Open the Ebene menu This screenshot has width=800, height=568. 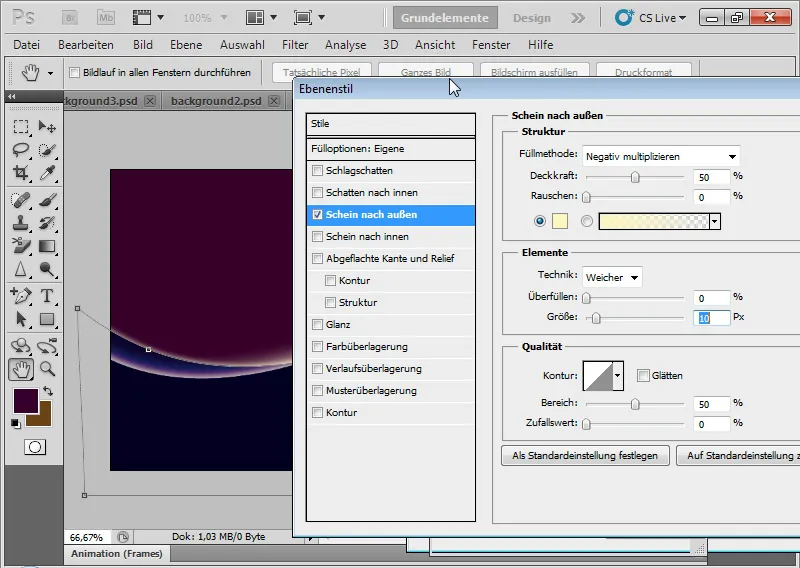[186, 45]
